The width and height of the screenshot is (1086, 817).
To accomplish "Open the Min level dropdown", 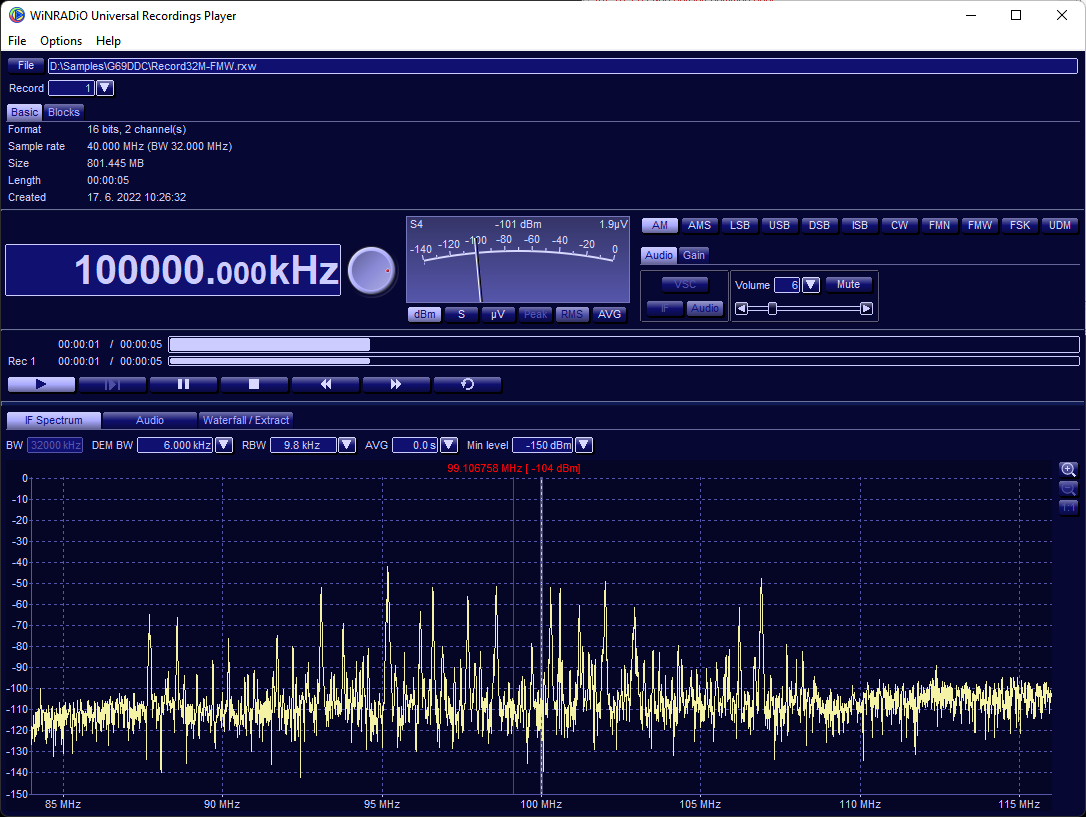I will 584,445.
